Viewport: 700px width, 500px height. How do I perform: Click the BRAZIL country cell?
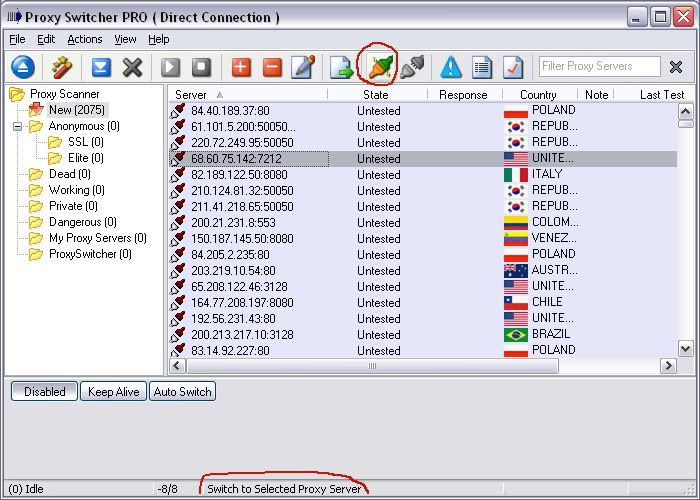pyautogui.click(x=538, y=334)
